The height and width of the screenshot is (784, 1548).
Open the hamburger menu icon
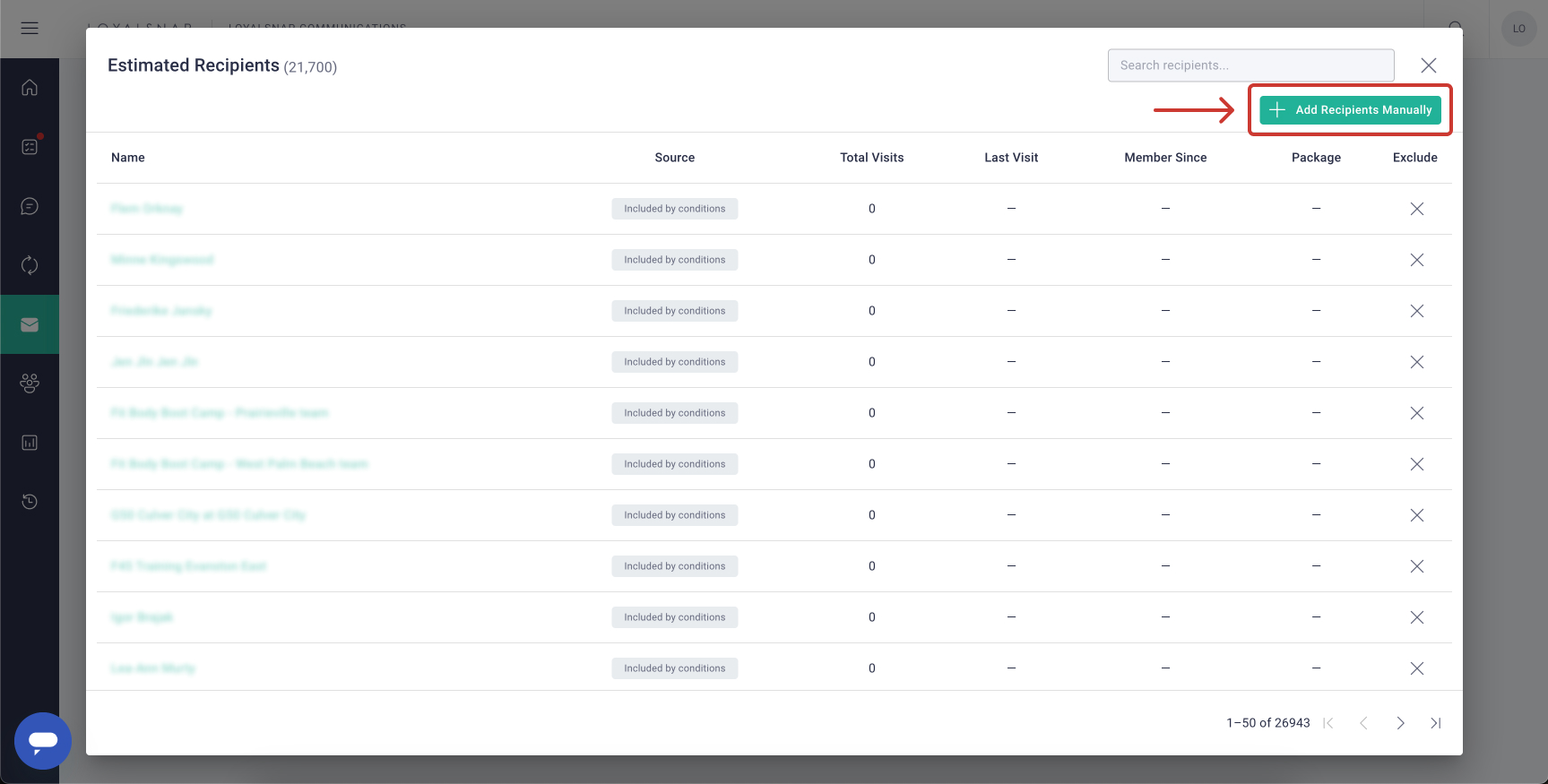pos(30,29)
